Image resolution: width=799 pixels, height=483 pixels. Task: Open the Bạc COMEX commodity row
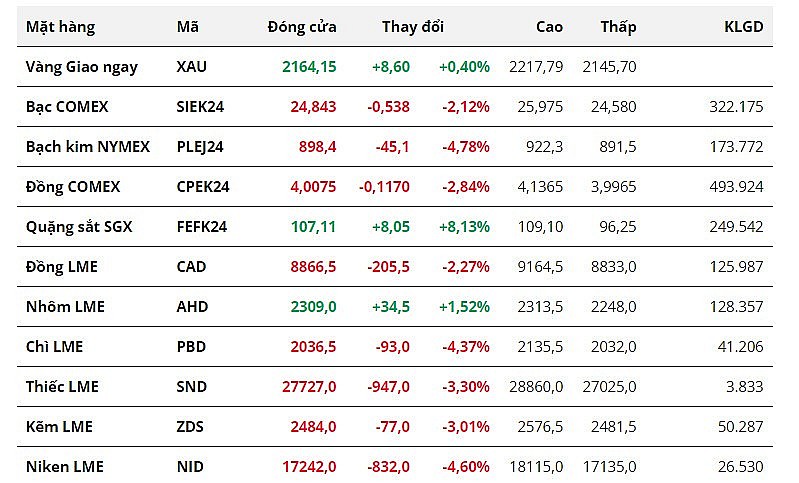coord(67,106)
